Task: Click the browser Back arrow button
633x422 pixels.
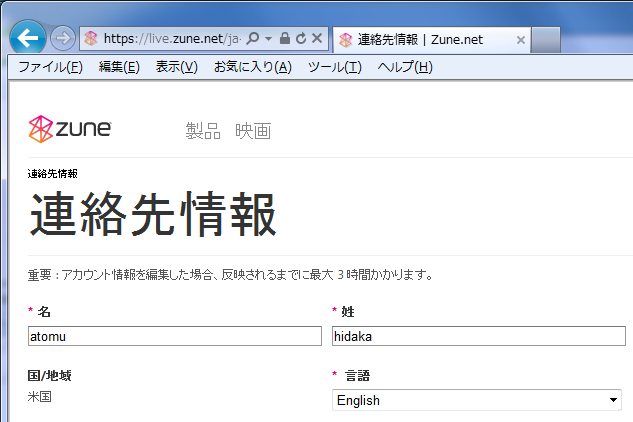Action: click(28, 38)
